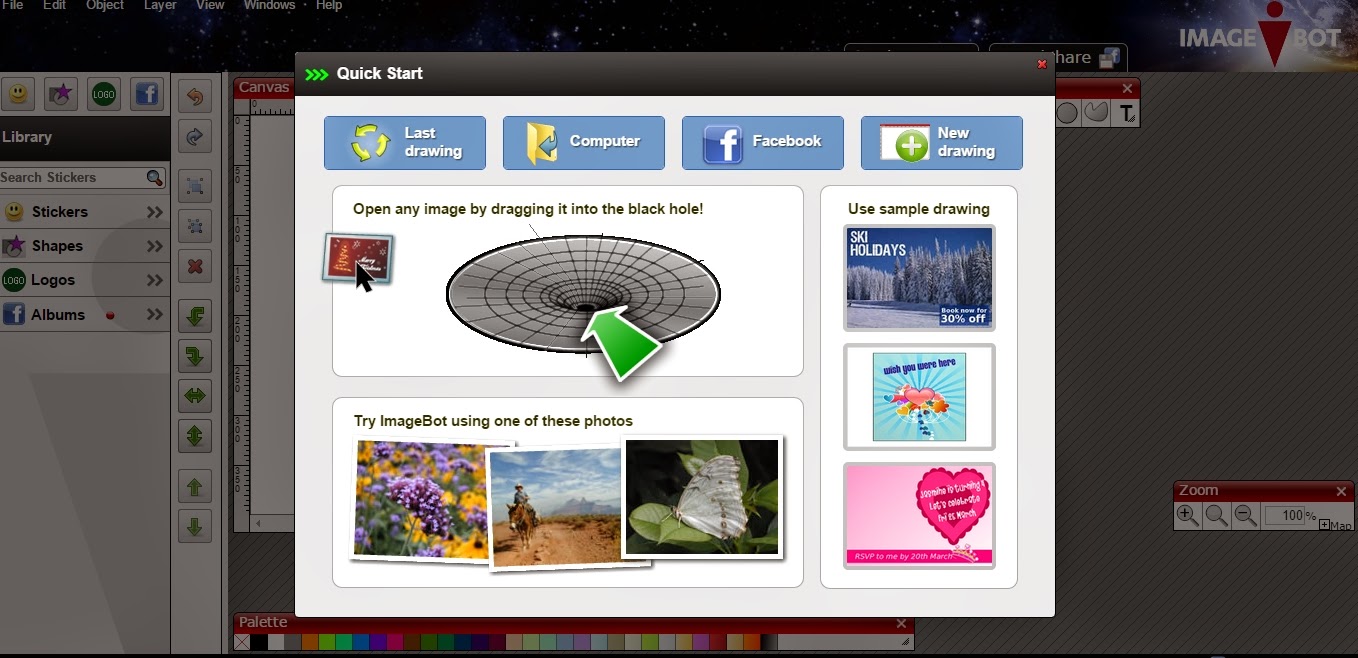Choose the white butterfly sample photo
Viewport: 1358px width, 658px height.
[702, 497]
